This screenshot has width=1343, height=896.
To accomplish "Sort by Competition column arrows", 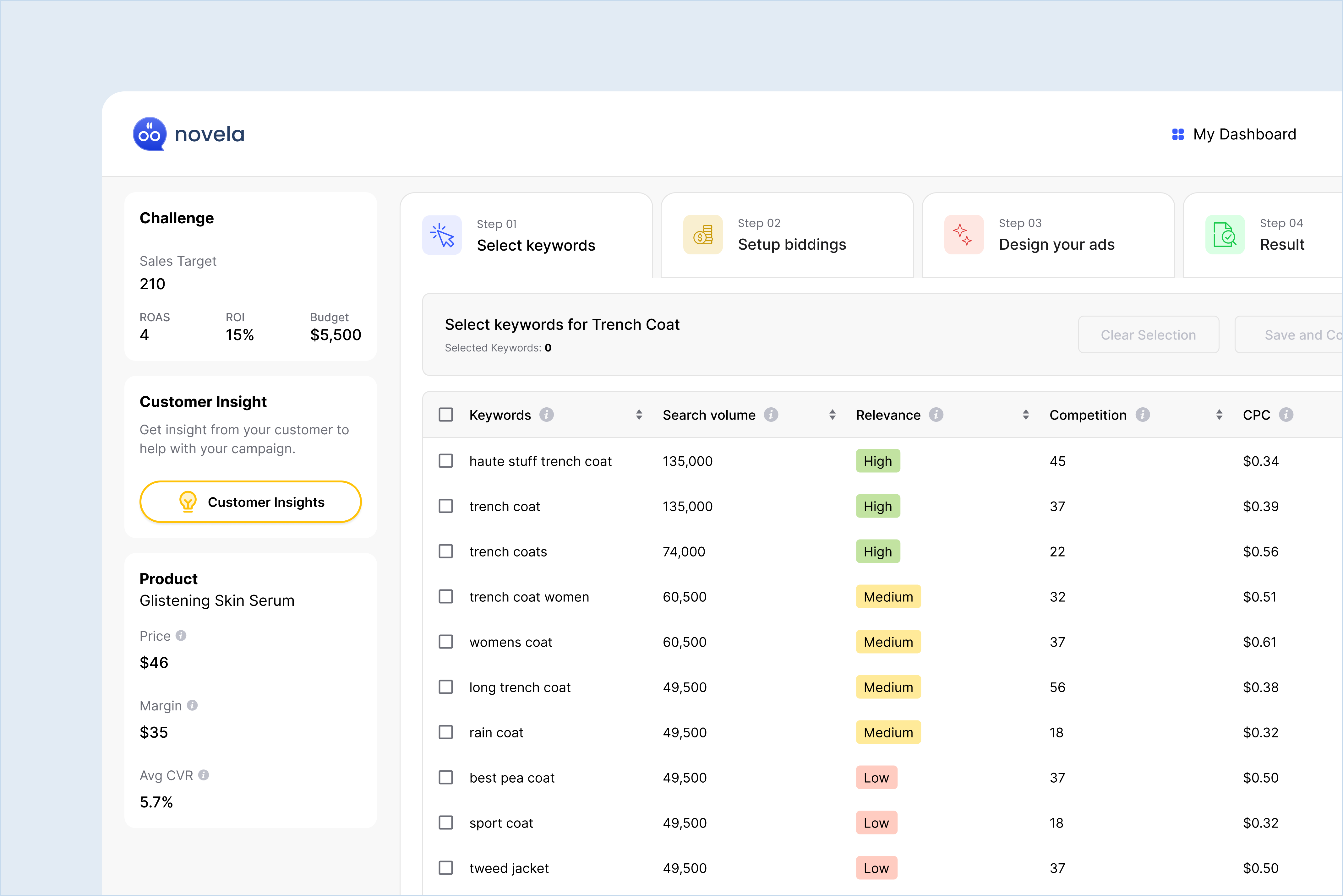I will tap(1219, 415).
